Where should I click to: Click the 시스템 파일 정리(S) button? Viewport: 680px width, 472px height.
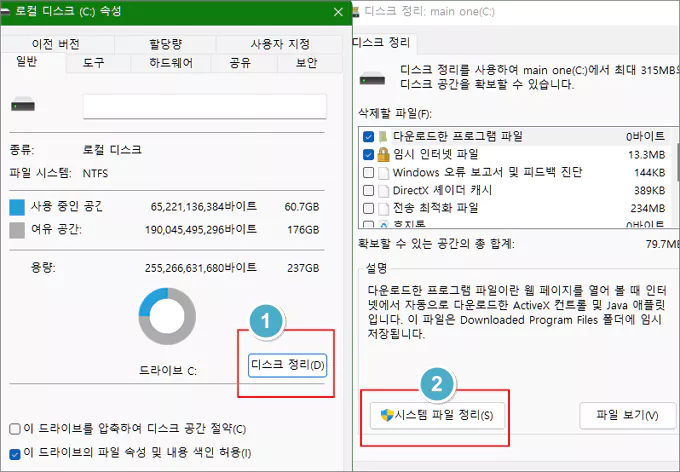[437, 416]
